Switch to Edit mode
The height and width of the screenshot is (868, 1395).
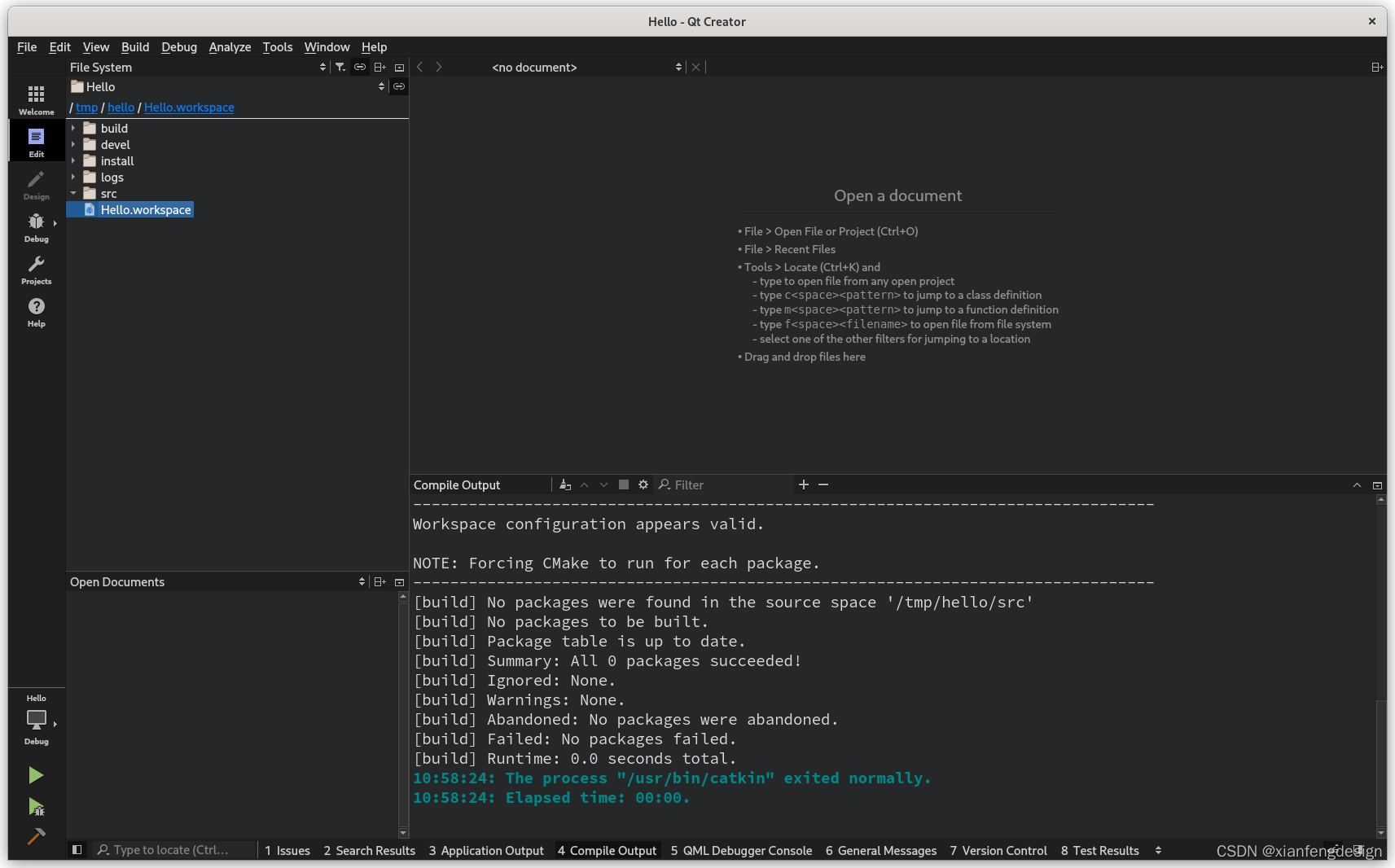[36, 142]
